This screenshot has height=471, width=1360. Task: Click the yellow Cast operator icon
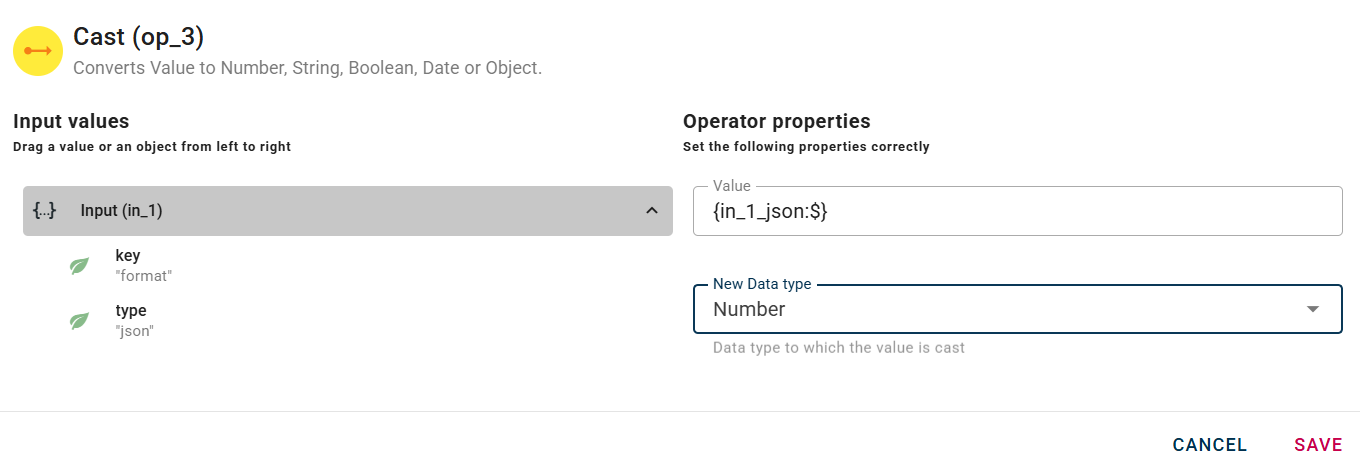tap(38, 50)
